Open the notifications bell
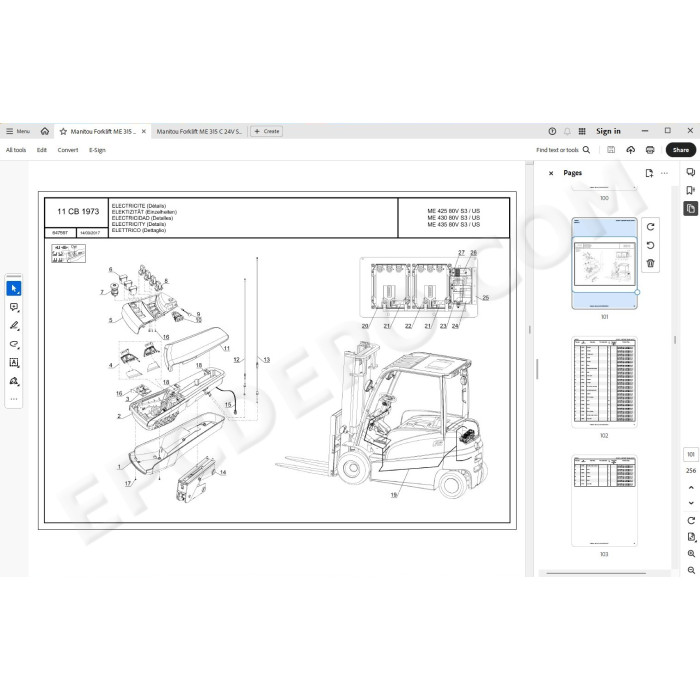 (567, 131)
